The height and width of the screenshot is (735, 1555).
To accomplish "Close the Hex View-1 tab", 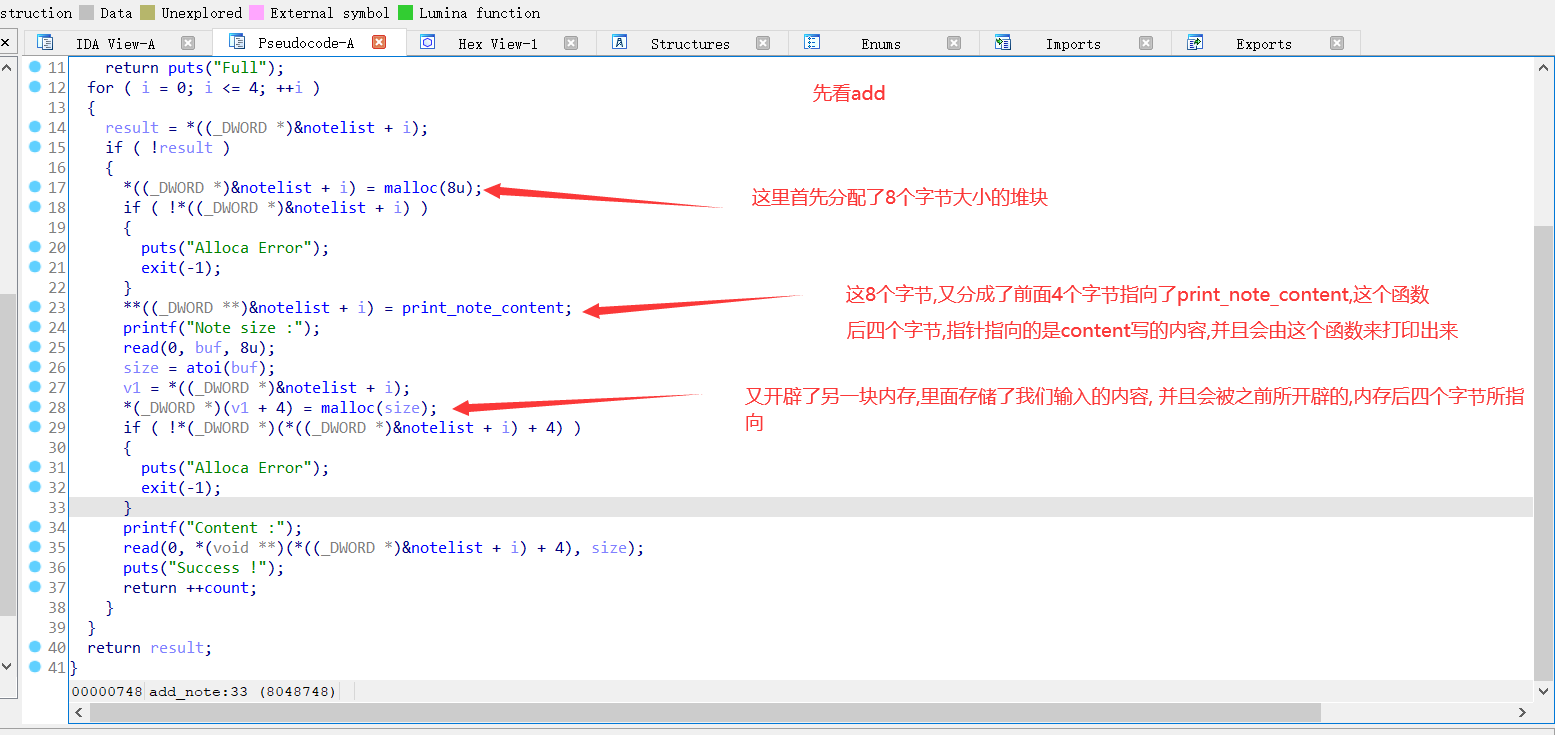I will [571, 43].
